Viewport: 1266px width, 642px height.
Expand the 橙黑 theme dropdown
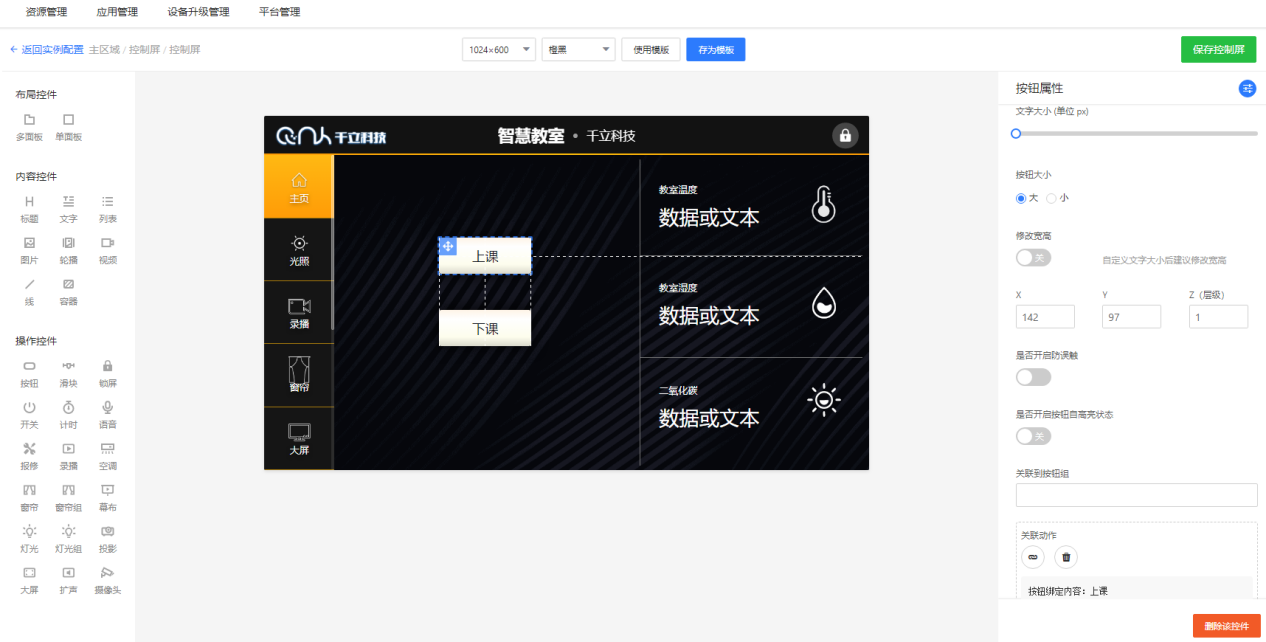click(x=578, y=50)
